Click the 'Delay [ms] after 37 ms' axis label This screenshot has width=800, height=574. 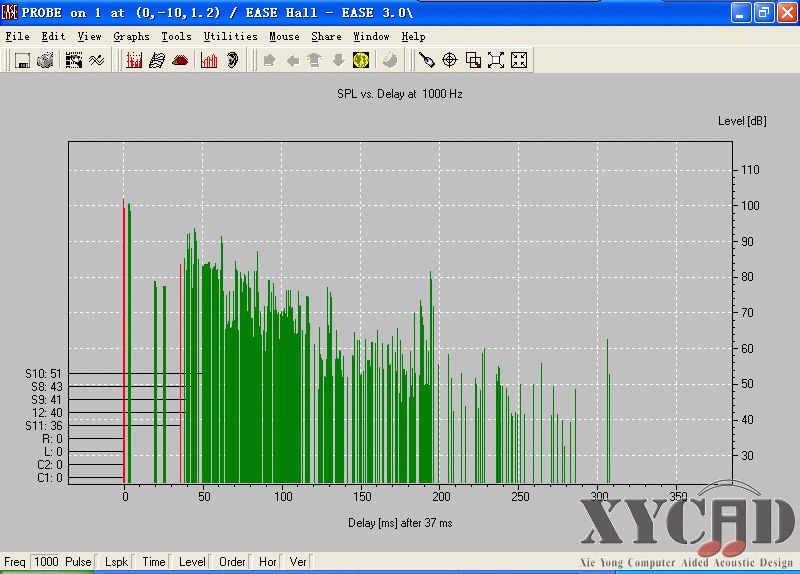click(400, 523)
